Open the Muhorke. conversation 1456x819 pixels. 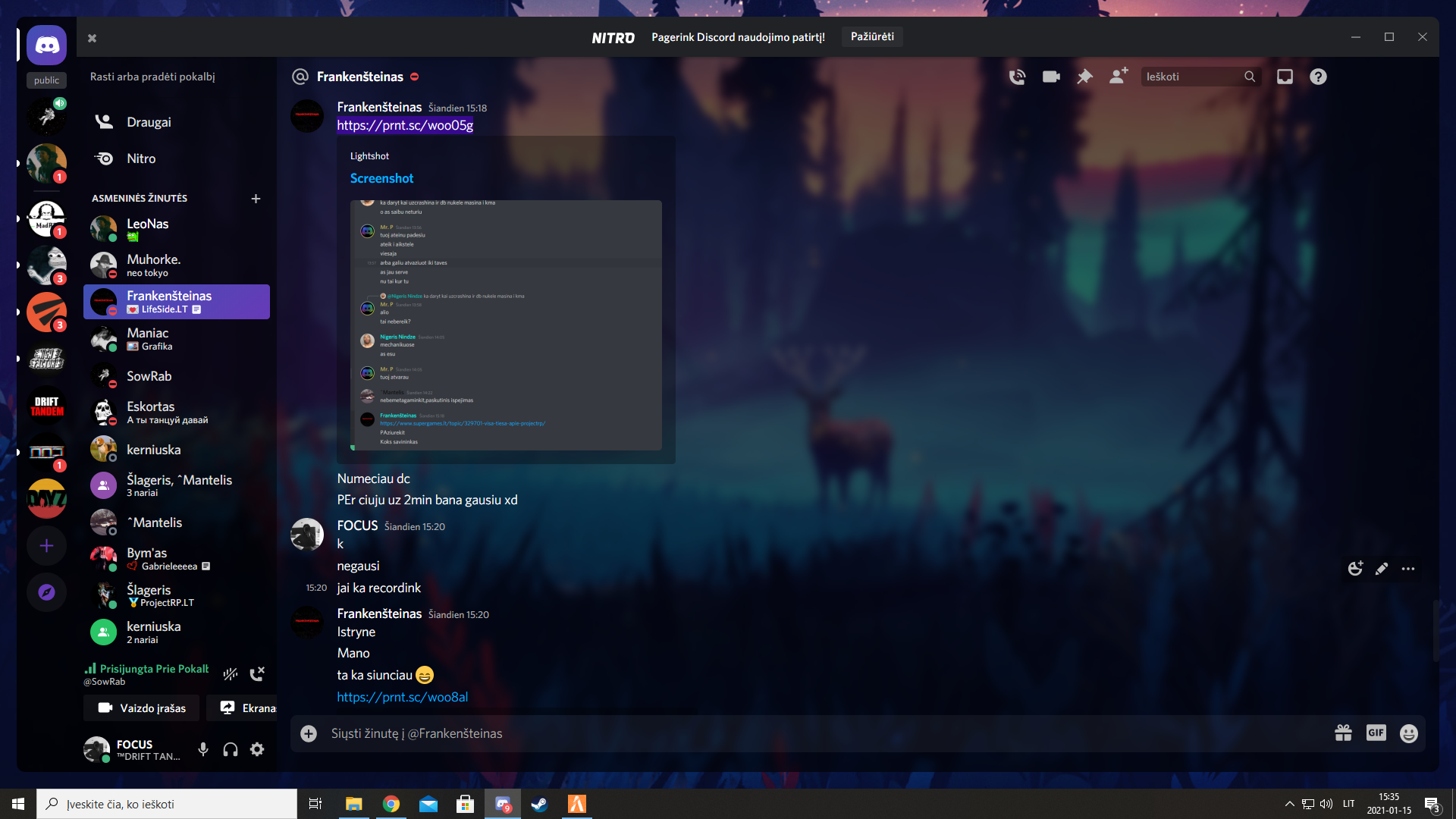[177, 265]
